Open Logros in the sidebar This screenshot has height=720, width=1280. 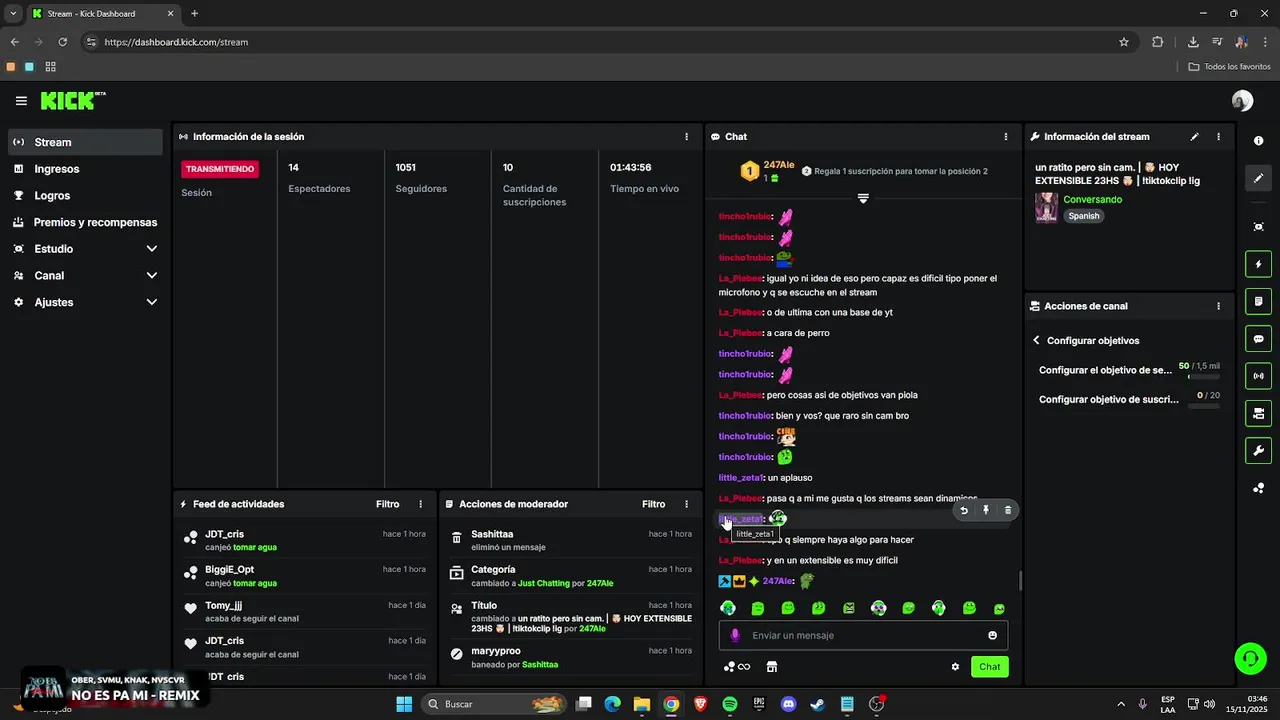(85, 196)
